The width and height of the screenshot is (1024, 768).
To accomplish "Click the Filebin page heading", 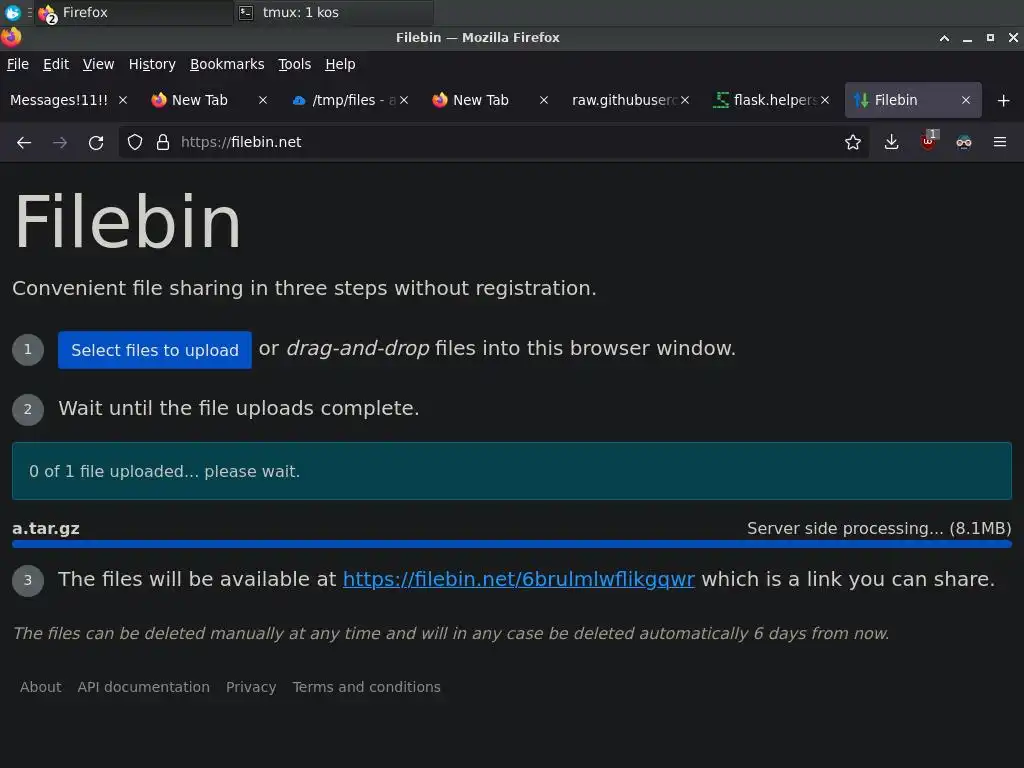I will click(x=127, y=222).
